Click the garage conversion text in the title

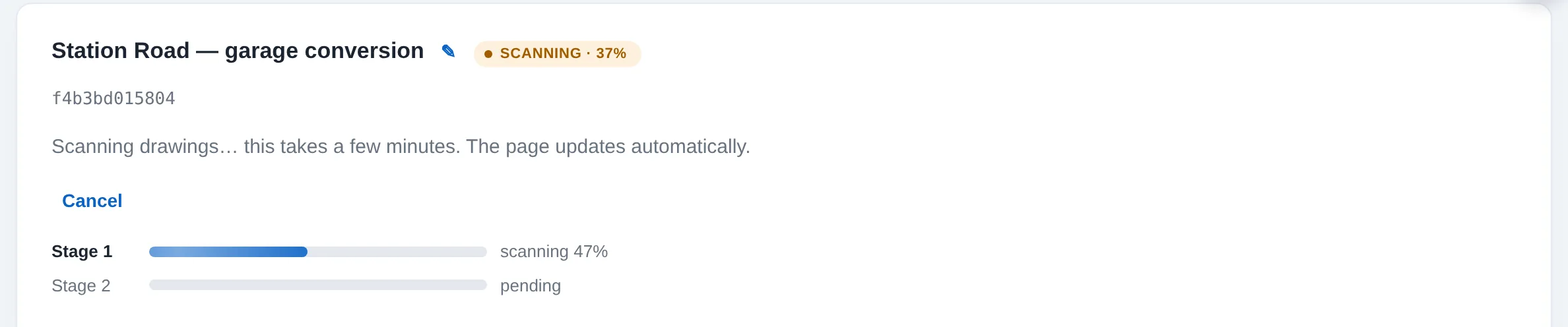(324, 51)
